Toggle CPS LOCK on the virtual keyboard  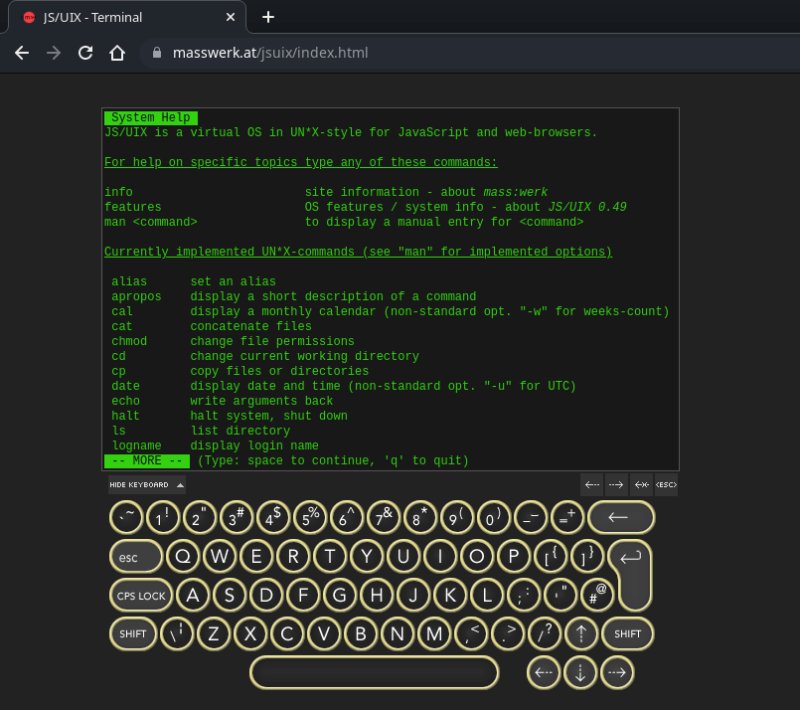tap(139, 595)
